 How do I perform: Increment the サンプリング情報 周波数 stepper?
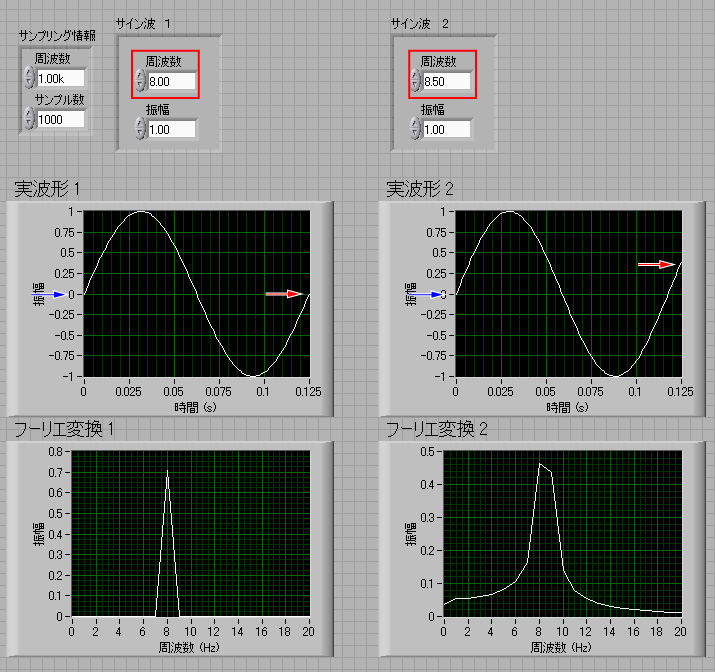pyautogui.click(x=28, y=73)
